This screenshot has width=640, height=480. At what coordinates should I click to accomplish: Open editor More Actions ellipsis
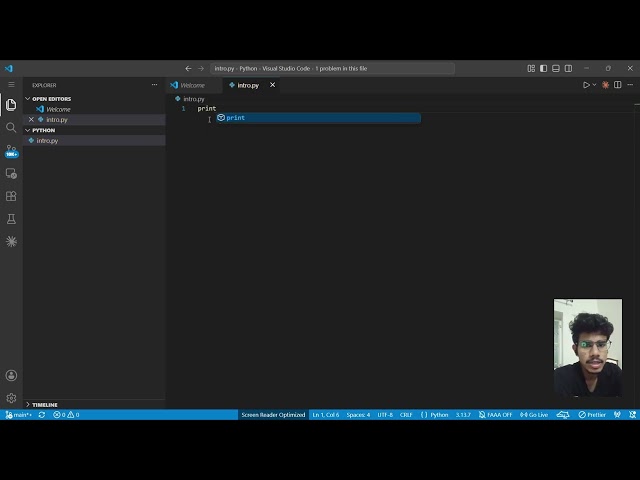coord(630,85)
